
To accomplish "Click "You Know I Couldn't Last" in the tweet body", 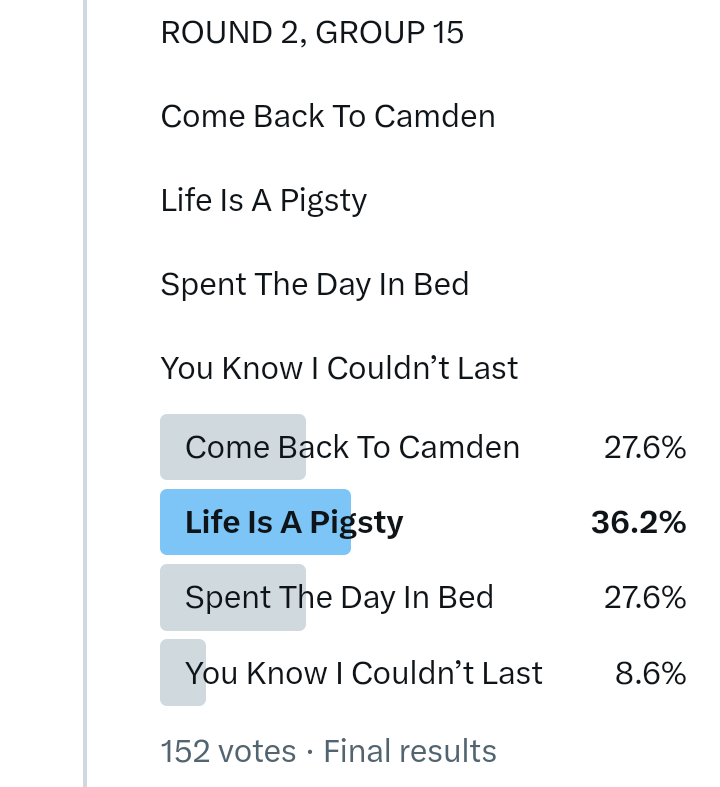I will coord(339,369).
